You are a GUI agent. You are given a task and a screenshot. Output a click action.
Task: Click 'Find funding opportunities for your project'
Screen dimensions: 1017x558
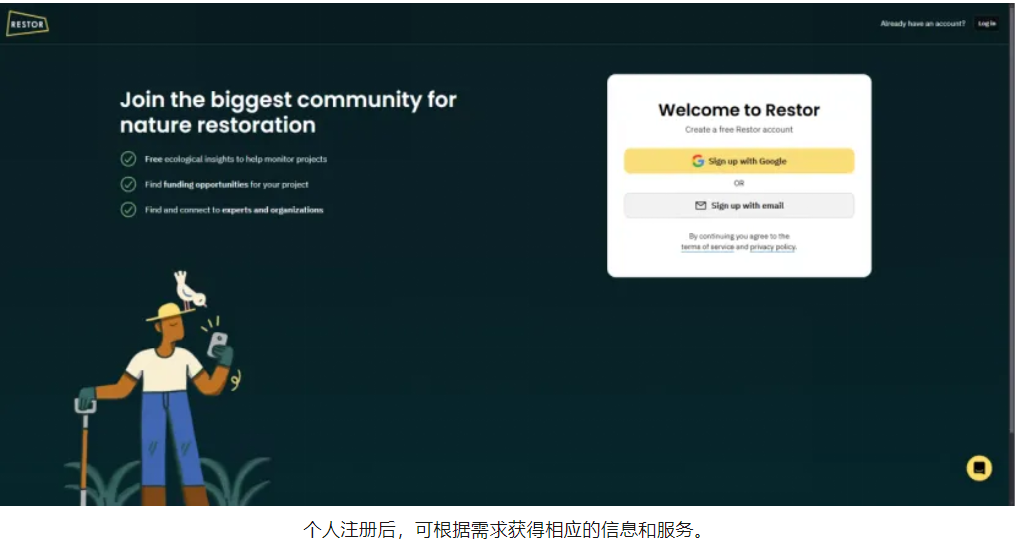point(226,184)
